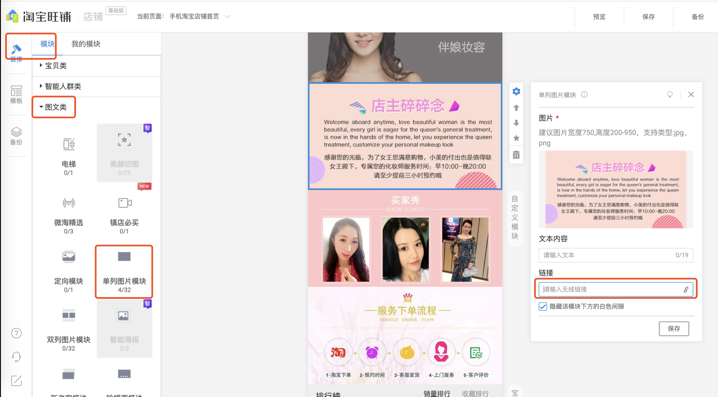Toggle 隐藏该模块下方的白色间隙 checkbox

point(543,306)
